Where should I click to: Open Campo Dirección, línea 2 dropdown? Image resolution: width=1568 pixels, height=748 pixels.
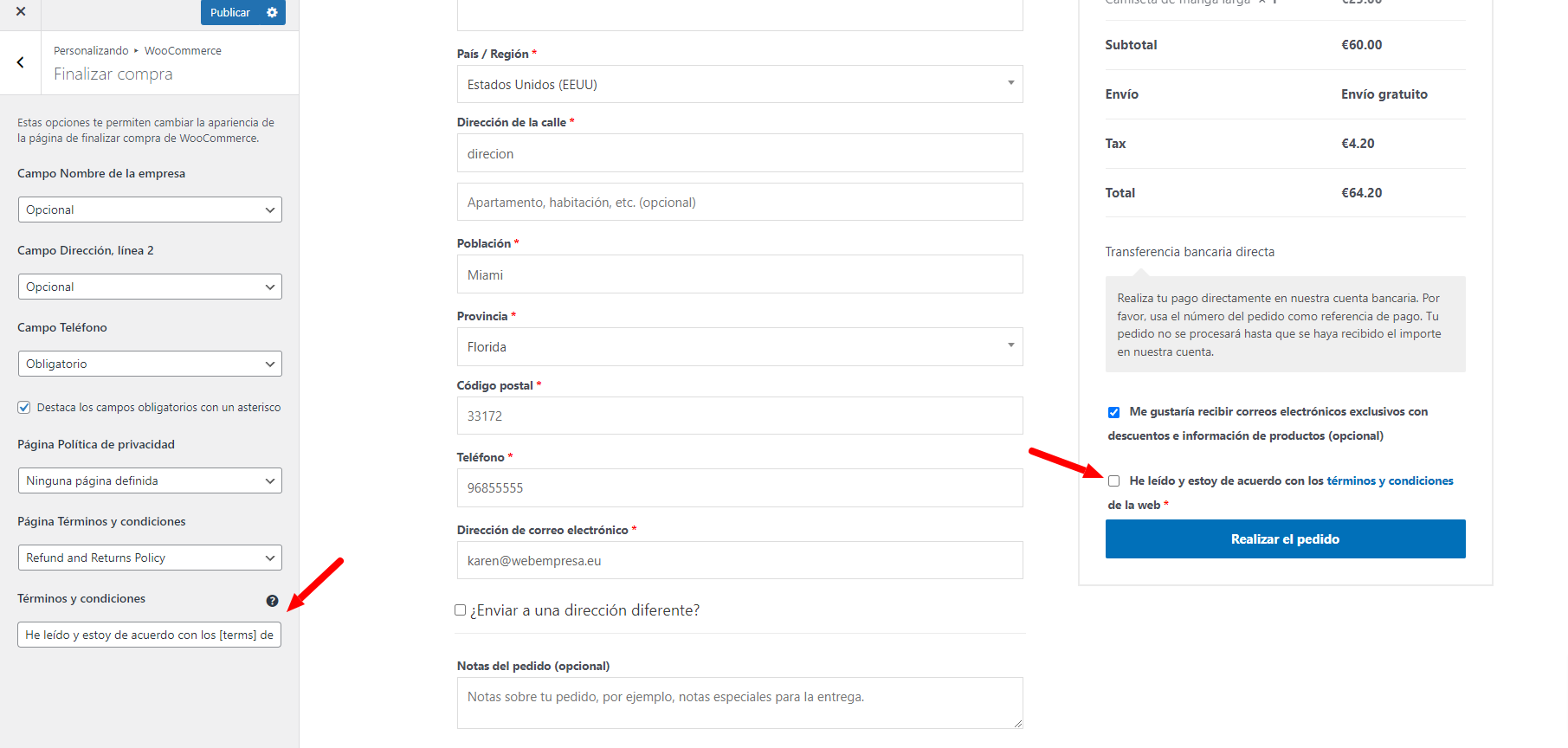pos(150,287)
